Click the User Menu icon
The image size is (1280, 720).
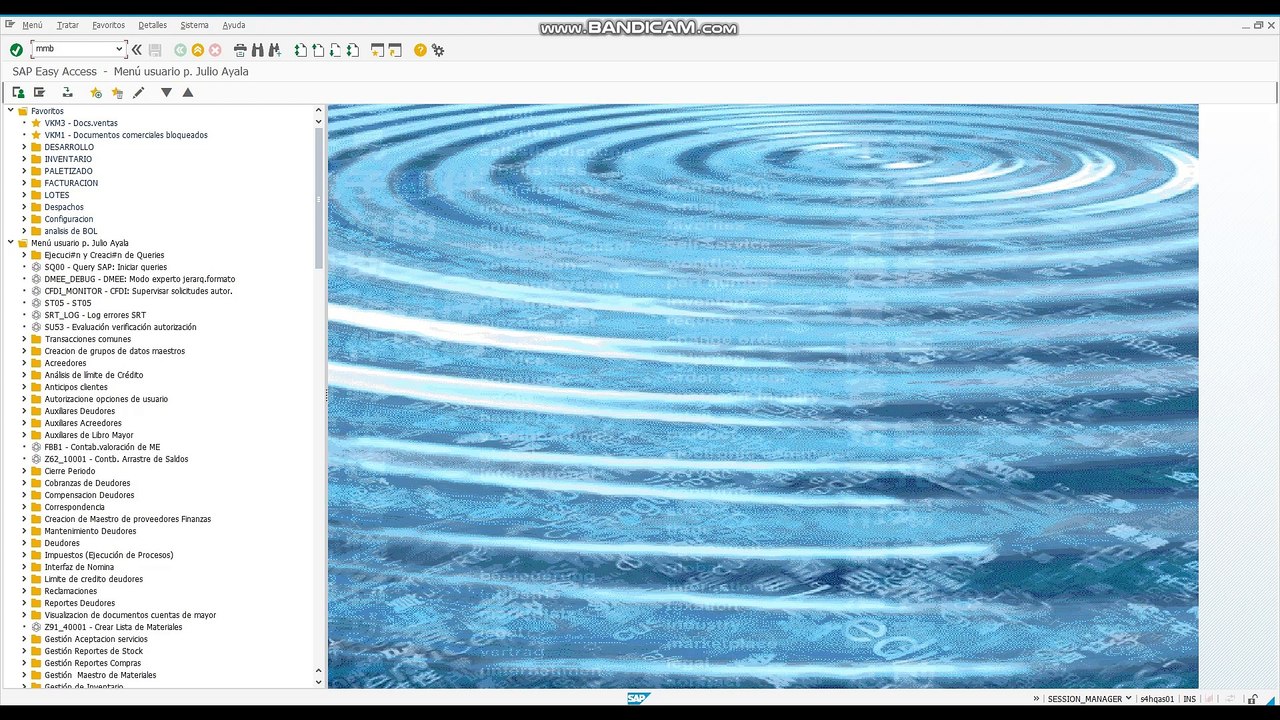[18, 92]
